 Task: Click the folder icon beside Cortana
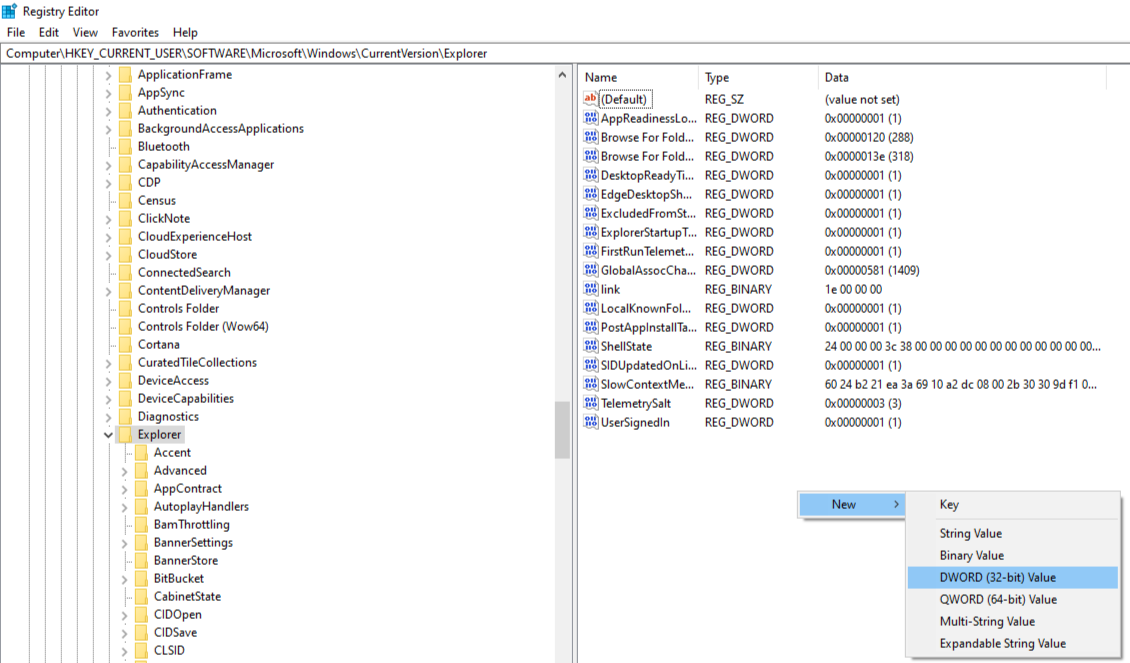tap(125, 344)
